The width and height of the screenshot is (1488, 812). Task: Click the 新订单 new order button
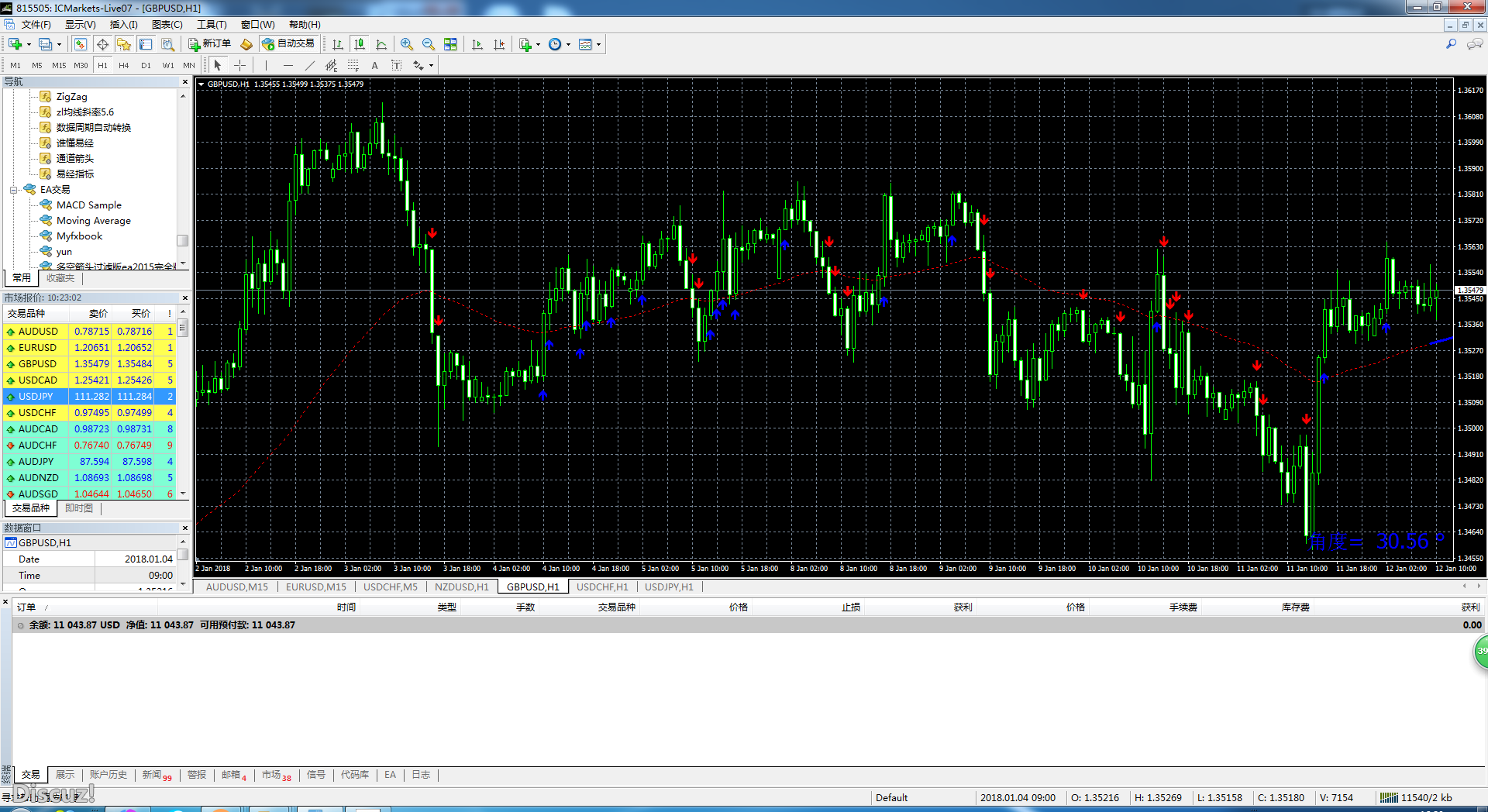pyautogui.click(x=209, y=44)
